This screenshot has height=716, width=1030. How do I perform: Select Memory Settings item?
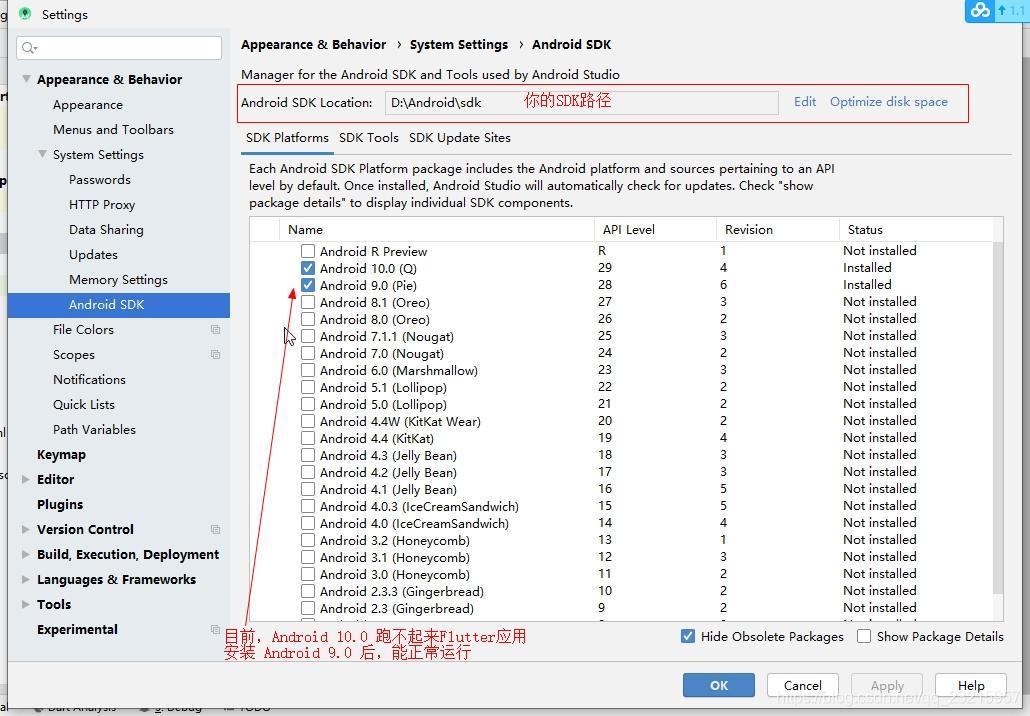(x=118, y=279)
